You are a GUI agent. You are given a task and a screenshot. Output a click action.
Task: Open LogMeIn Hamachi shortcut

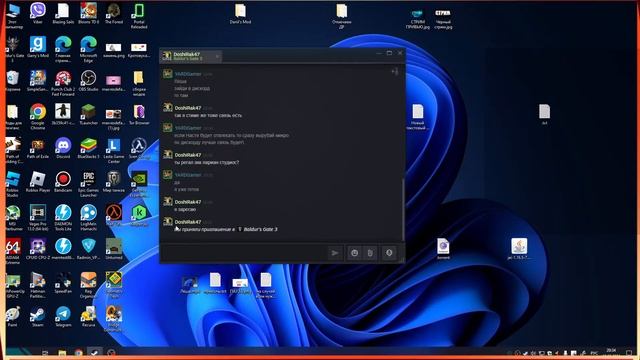(x=89, y=218)
